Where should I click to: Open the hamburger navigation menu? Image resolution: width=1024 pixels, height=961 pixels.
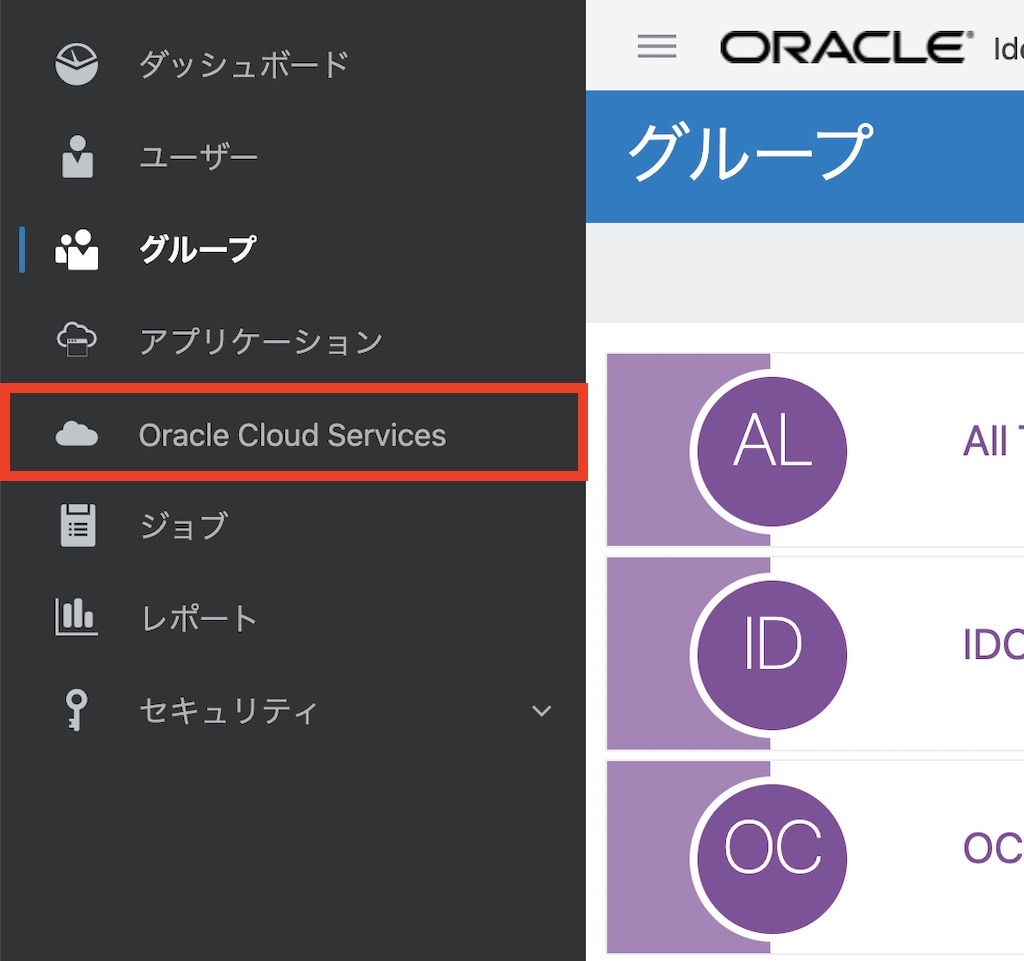(x=656, y=47)
